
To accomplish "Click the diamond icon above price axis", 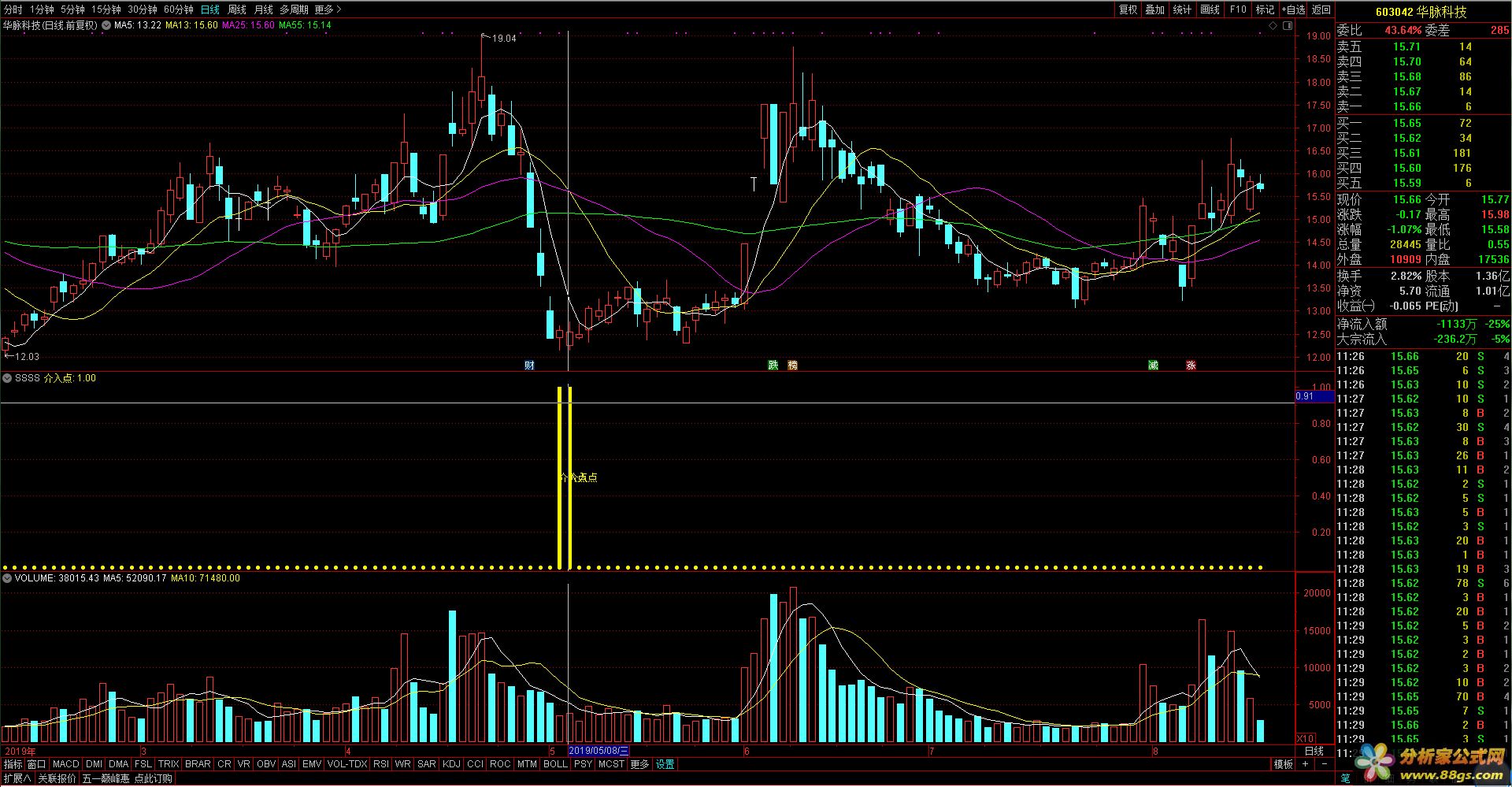I will [1273, 26].
